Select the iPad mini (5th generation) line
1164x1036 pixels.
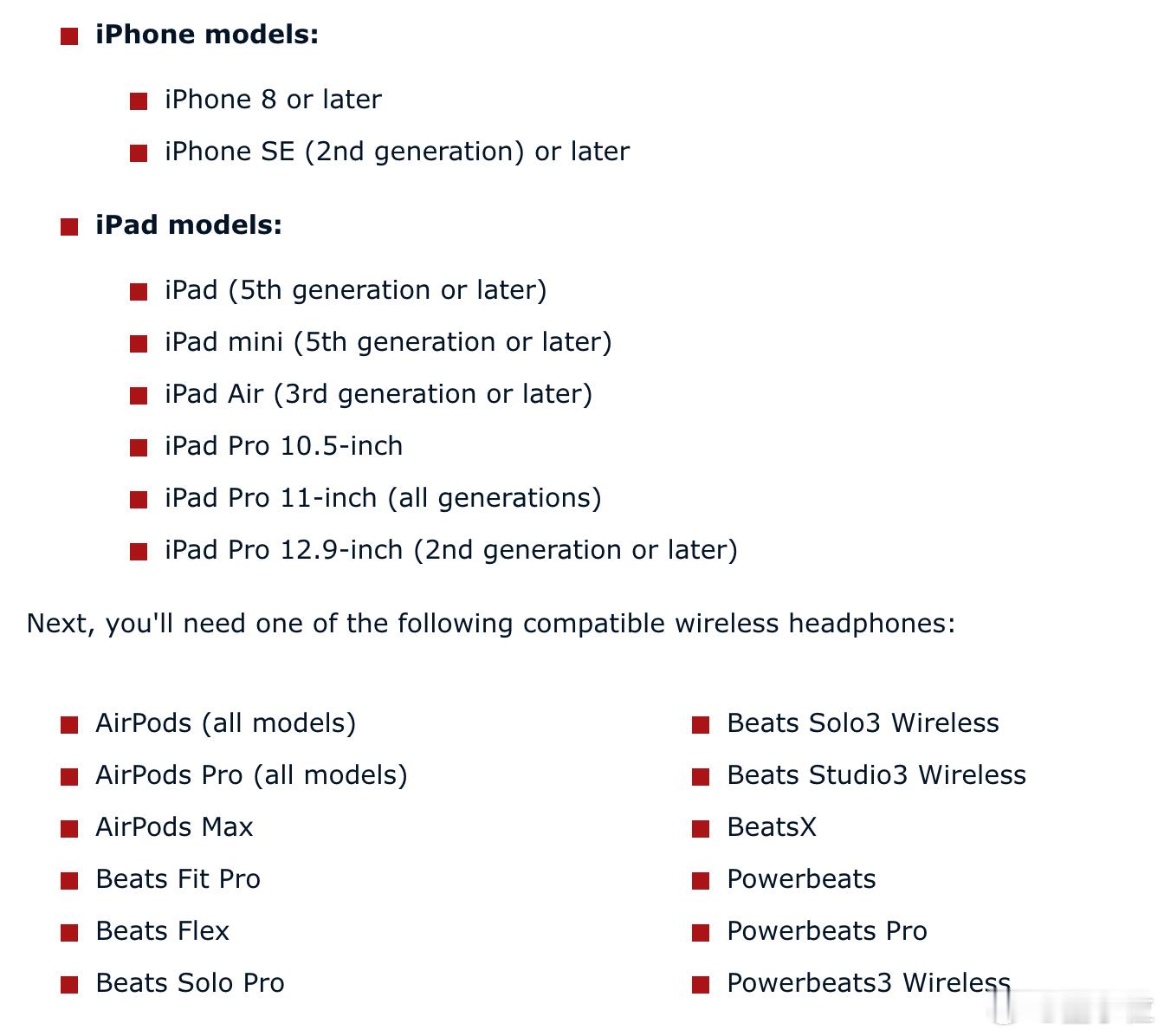389,342
